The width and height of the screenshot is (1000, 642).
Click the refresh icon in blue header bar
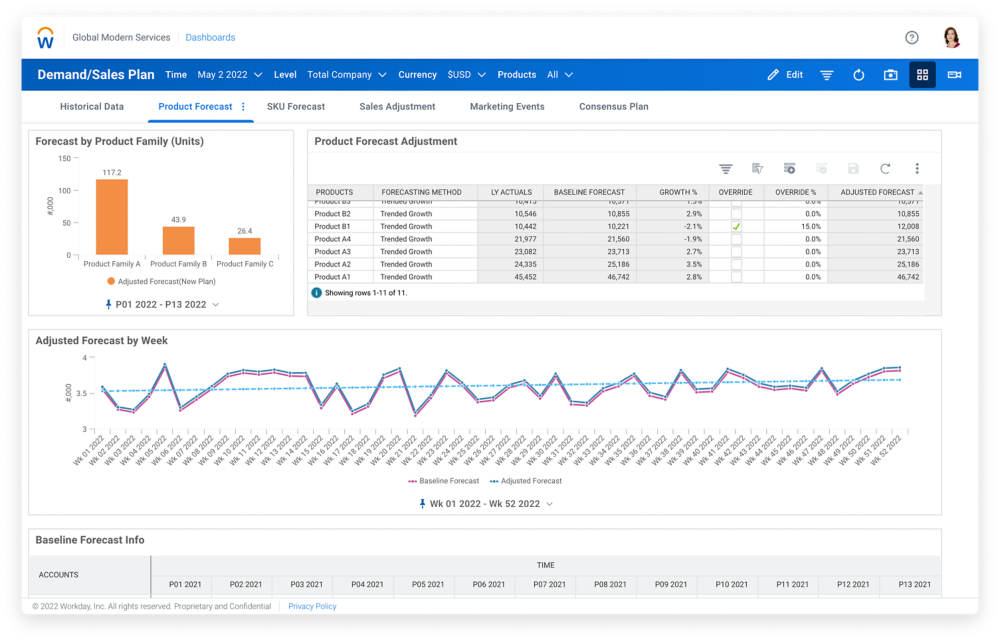pyautogui.click(x=858, y=75)
